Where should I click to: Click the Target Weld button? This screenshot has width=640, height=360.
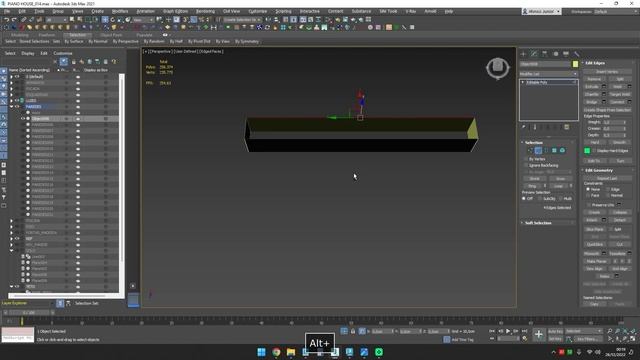click(620, 94)
